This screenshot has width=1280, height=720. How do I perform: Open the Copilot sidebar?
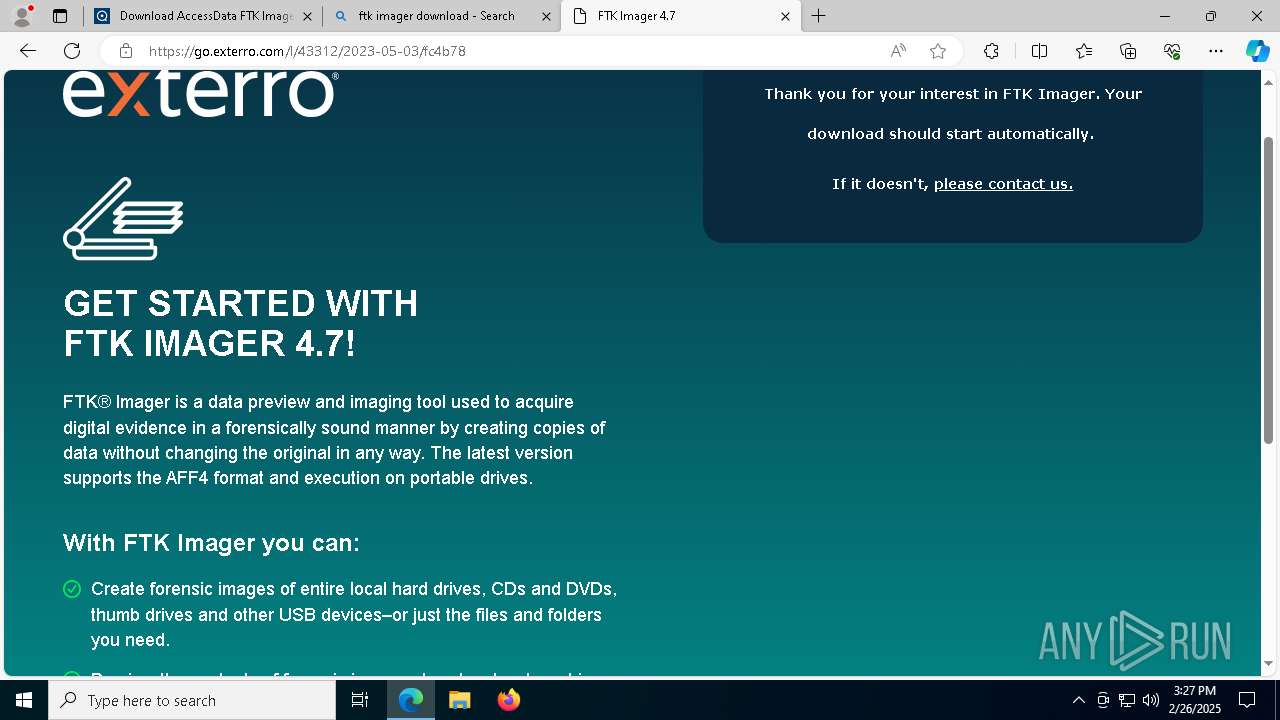pyautogui.click(x=1257, y=51)
